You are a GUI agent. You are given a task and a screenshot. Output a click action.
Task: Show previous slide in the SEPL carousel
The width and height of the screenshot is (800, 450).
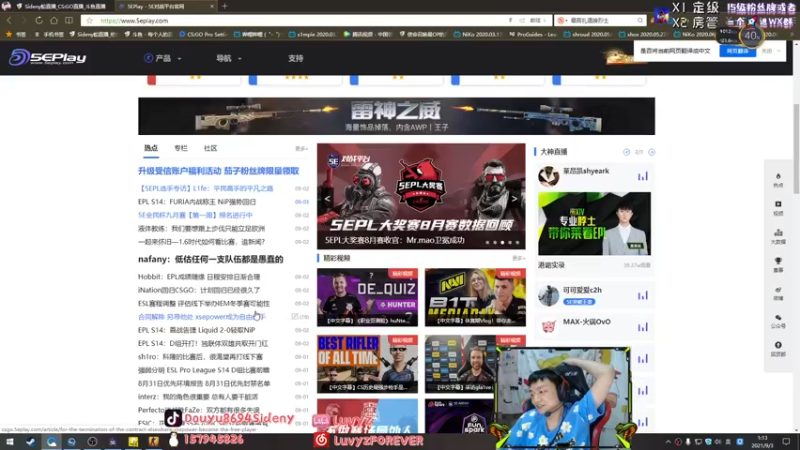(x=328, y=198)
